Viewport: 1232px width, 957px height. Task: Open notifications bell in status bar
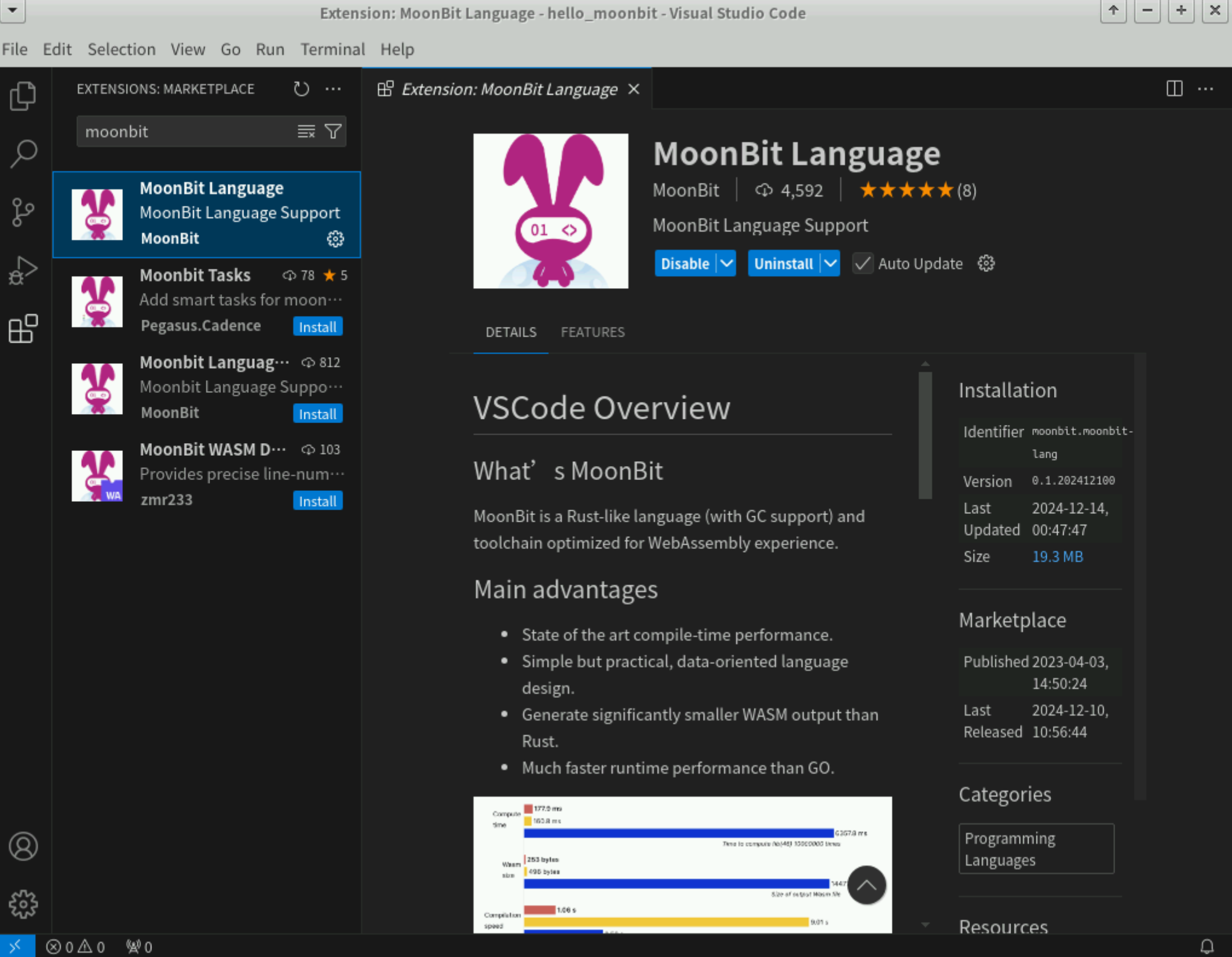(1207, 946)
